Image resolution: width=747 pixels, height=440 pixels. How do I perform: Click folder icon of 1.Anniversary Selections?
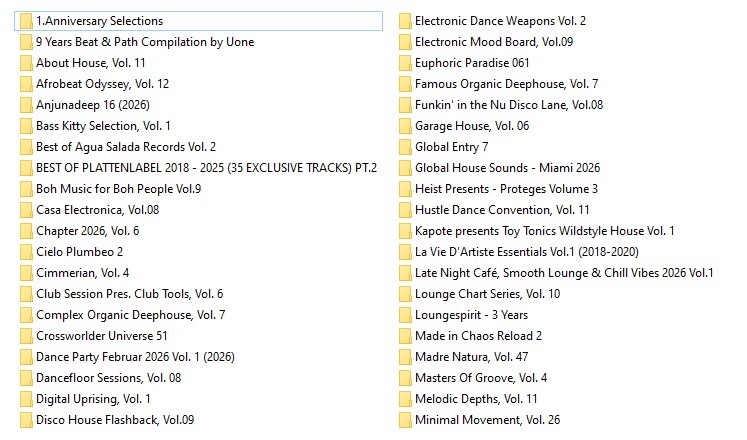[x=26, y=21]
